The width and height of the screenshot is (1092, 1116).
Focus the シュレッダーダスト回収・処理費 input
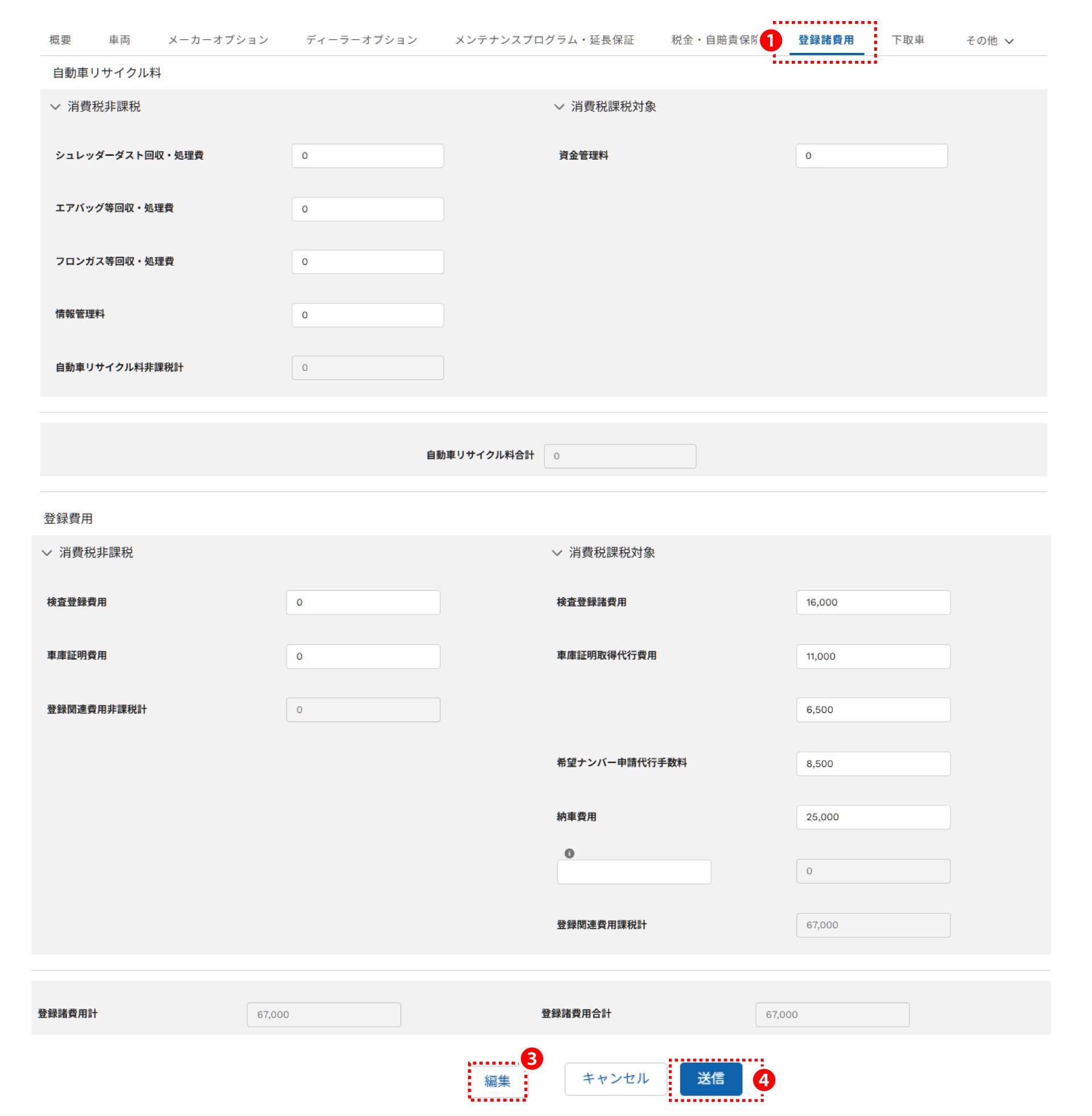(x=367, y=156)
